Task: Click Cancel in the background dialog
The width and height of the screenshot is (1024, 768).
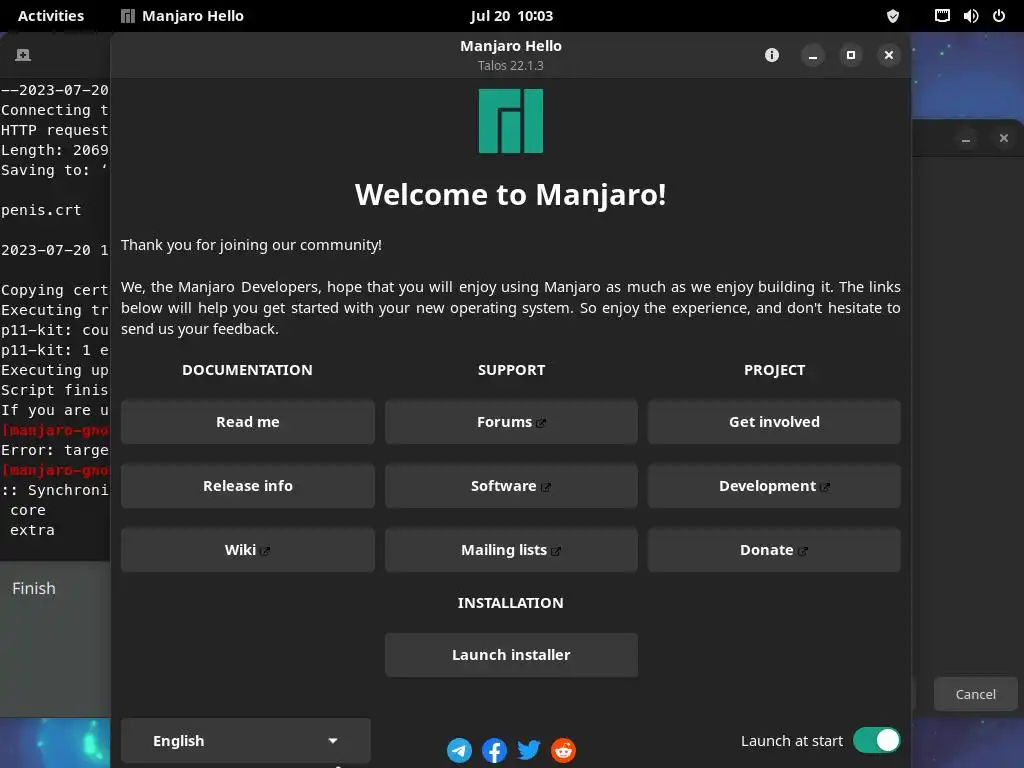Action: [975, 694]
